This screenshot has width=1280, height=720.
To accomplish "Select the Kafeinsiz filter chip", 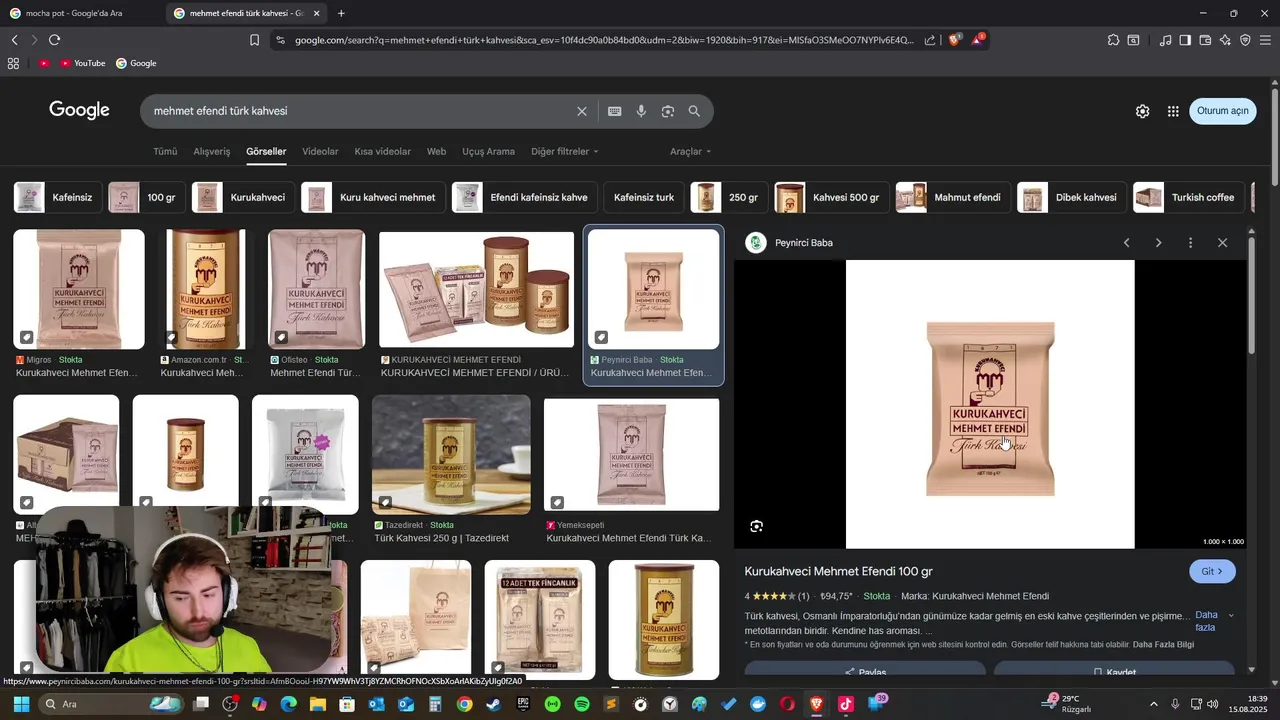I will (x=57, y=198).
